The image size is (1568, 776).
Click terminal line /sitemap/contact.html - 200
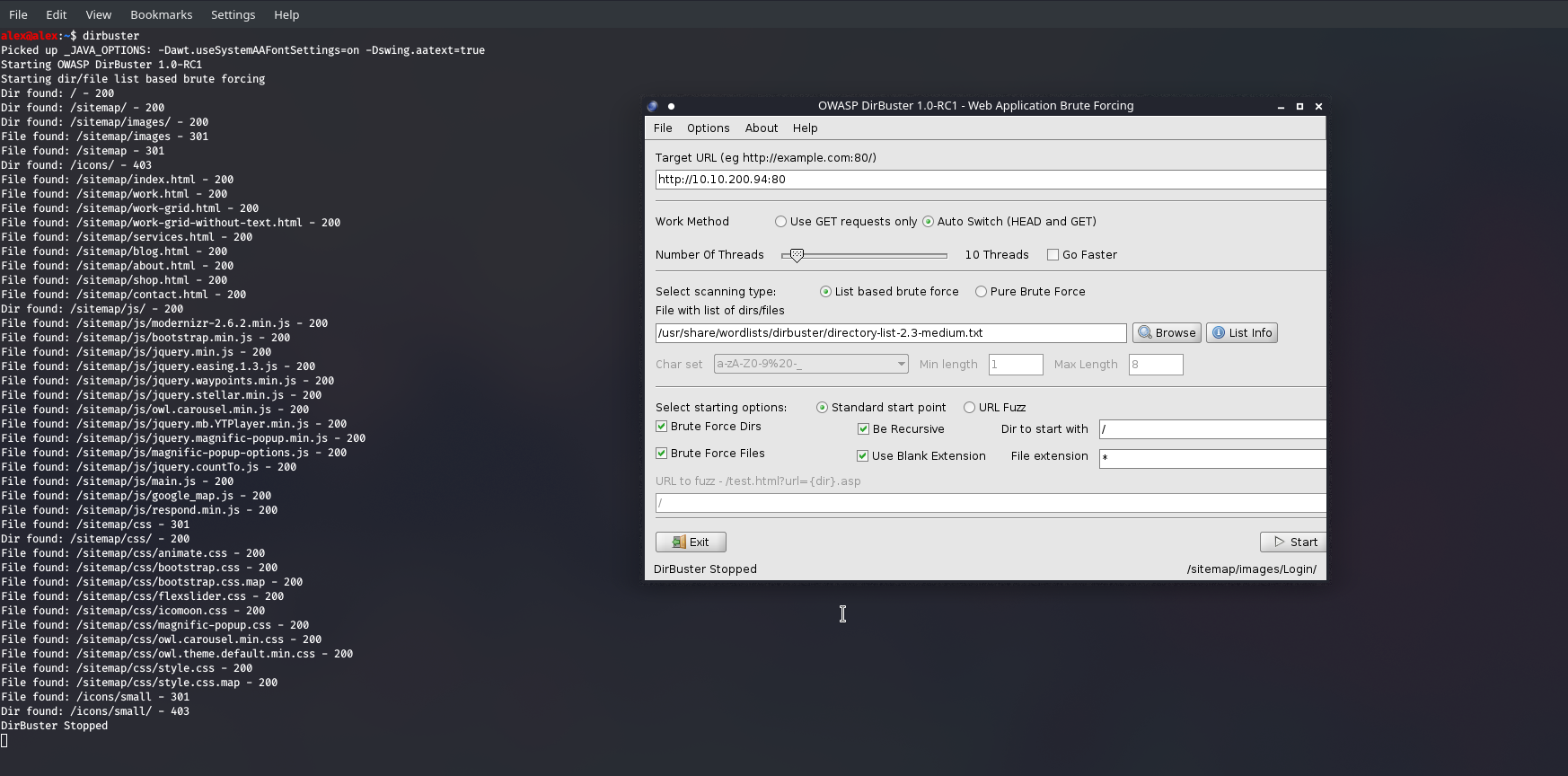(x=123, y=295)
